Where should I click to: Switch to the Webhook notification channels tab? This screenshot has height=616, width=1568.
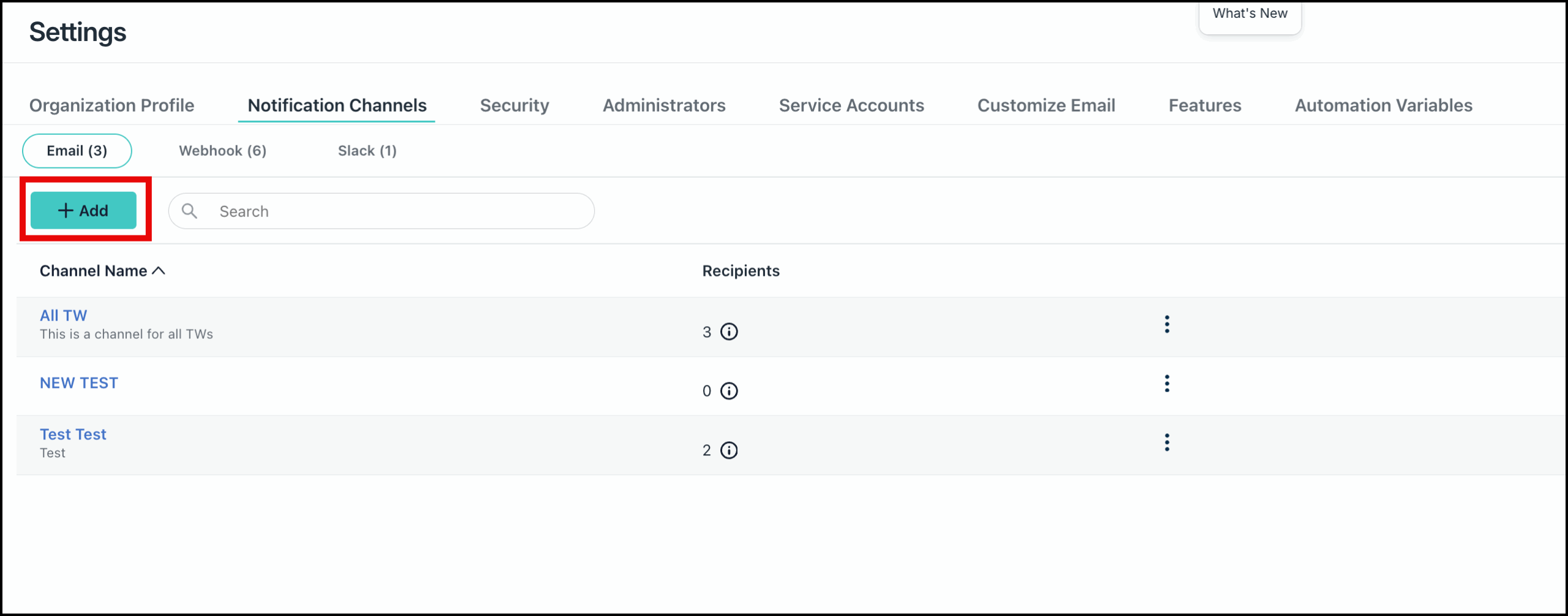[222, 150]
